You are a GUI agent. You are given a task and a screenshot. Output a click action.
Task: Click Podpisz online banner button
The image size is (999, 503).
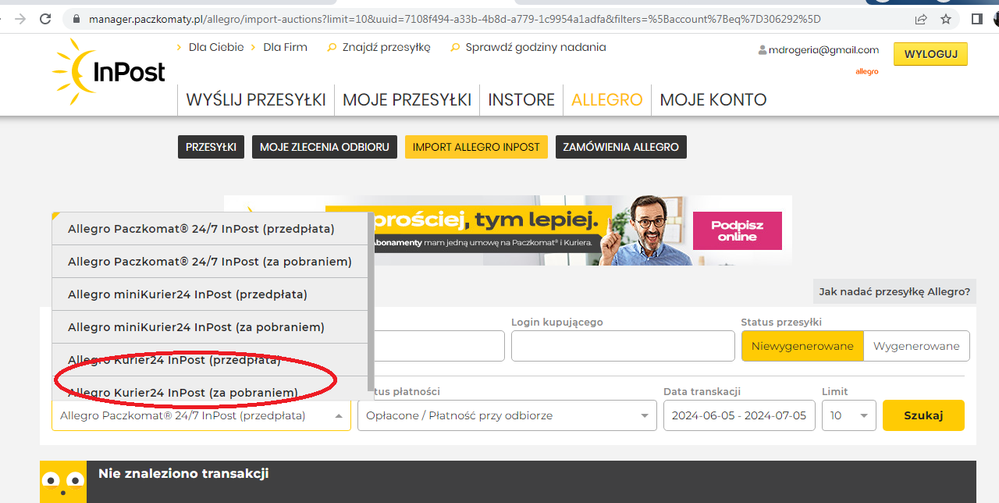(x=737, y=231)
